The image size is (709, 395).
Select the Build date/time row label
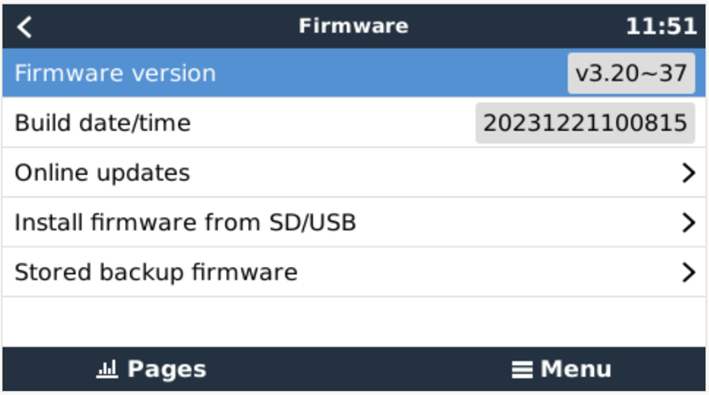pyautogui.click(x=103, y=123)
